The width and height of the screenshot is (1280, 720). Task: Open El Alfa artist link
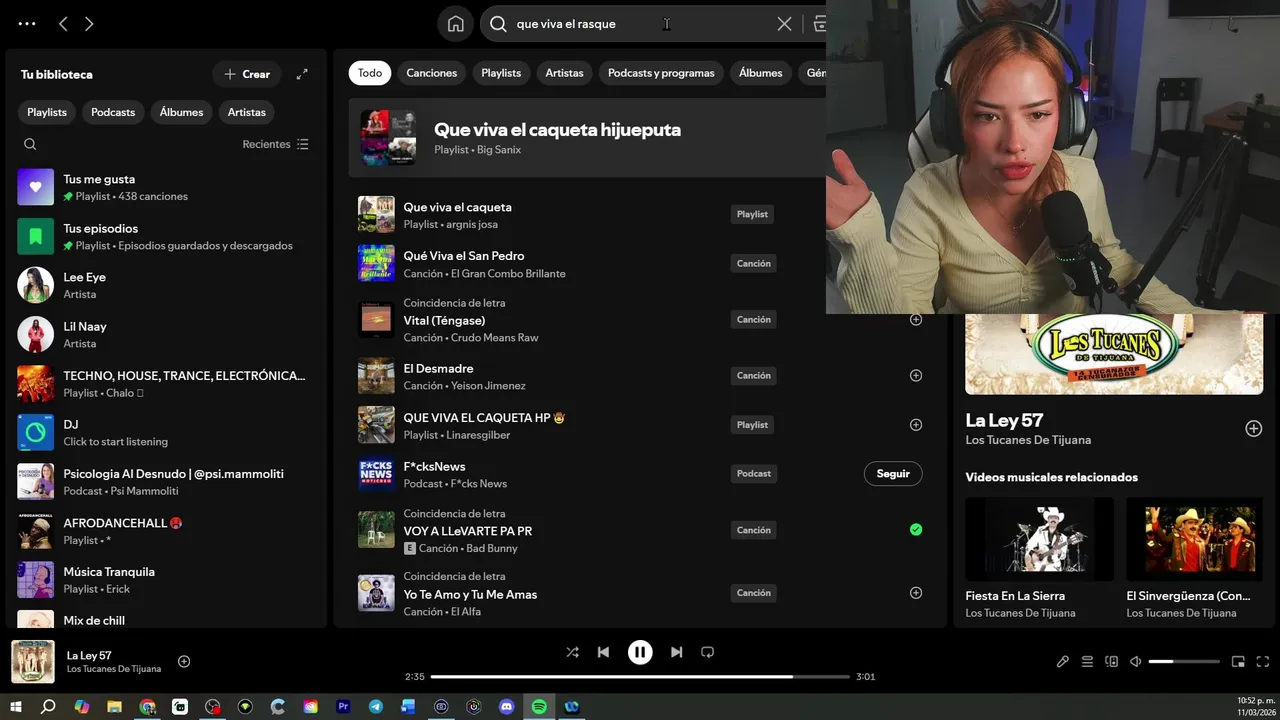pyautogui.click(x=466, y=611)
